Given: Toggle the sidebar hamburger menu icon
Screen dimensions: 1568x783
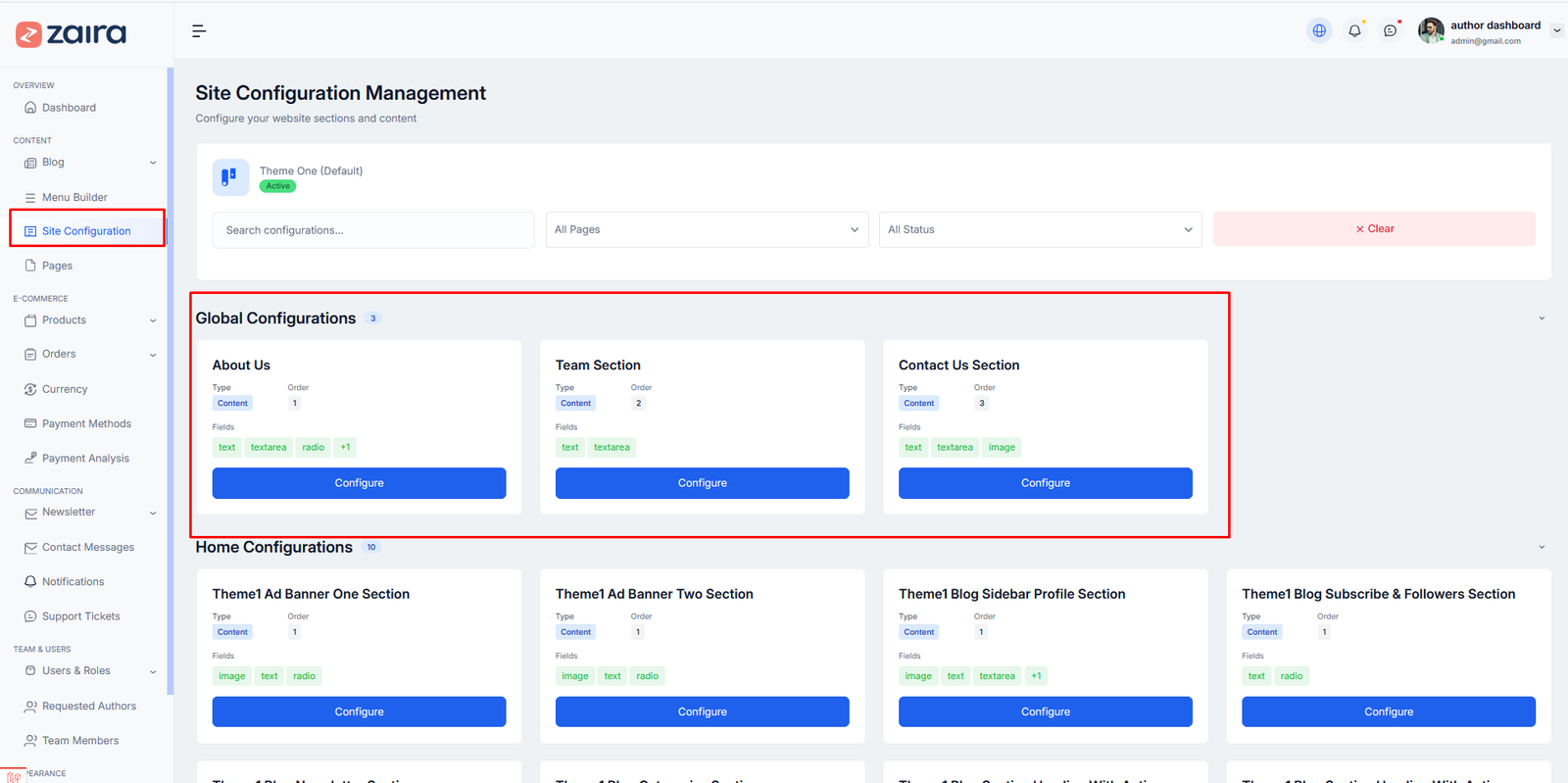Looking at the screenshot, I should pos(199,31).
